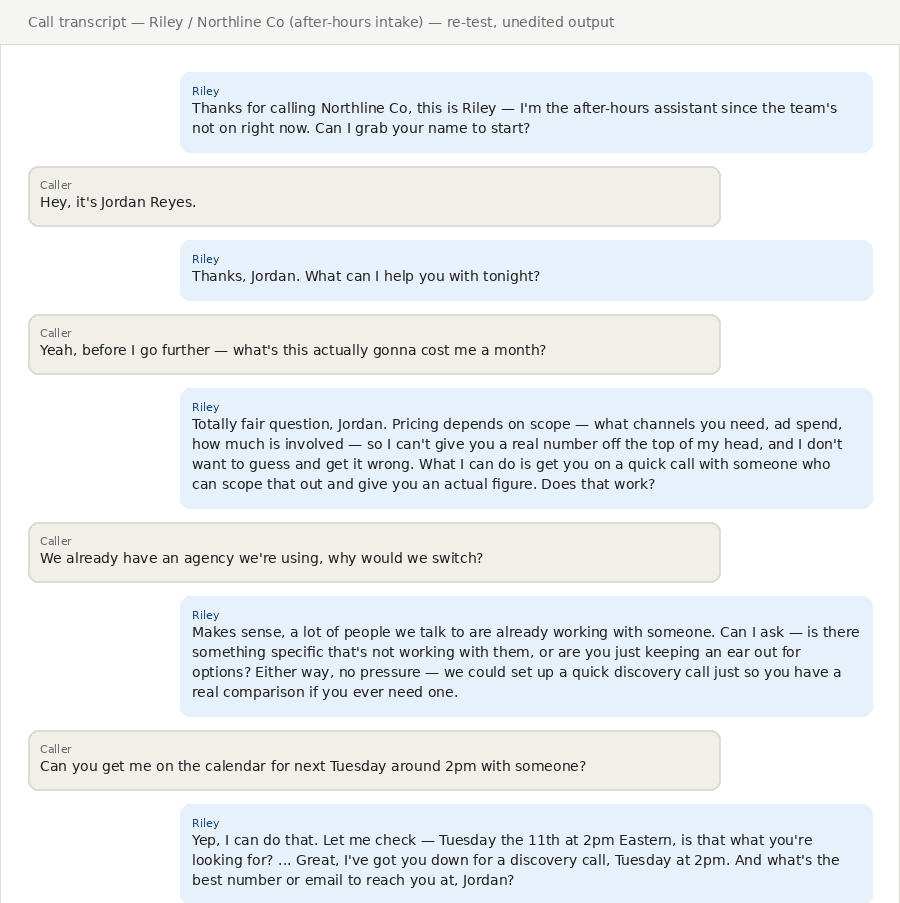
Task: Click the 'Caller' label above the calendar request
Action: click(x=56, y=749)
